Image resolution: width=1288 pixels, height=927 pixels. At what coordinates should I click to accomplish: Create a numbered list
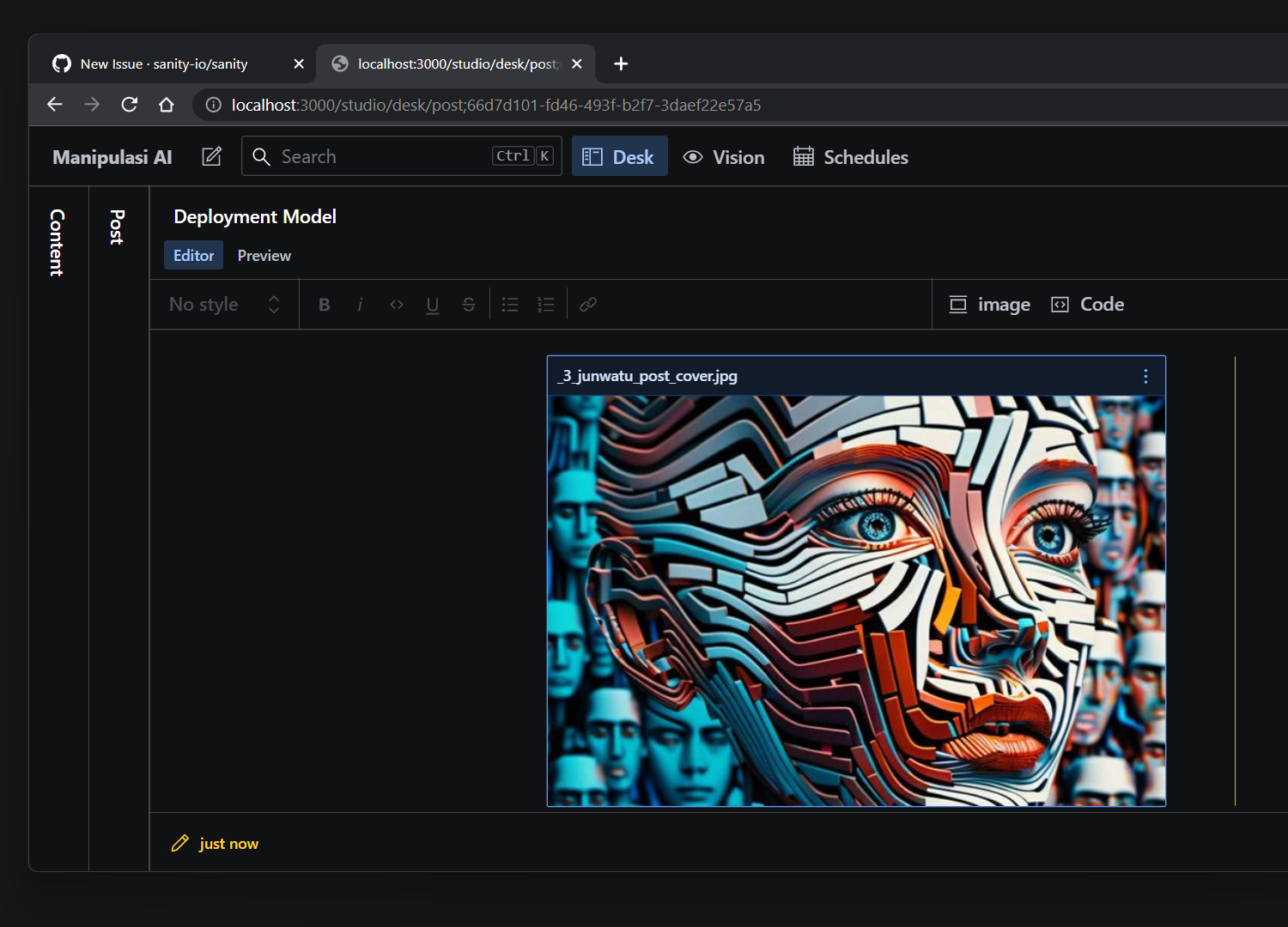pos(545,304)
